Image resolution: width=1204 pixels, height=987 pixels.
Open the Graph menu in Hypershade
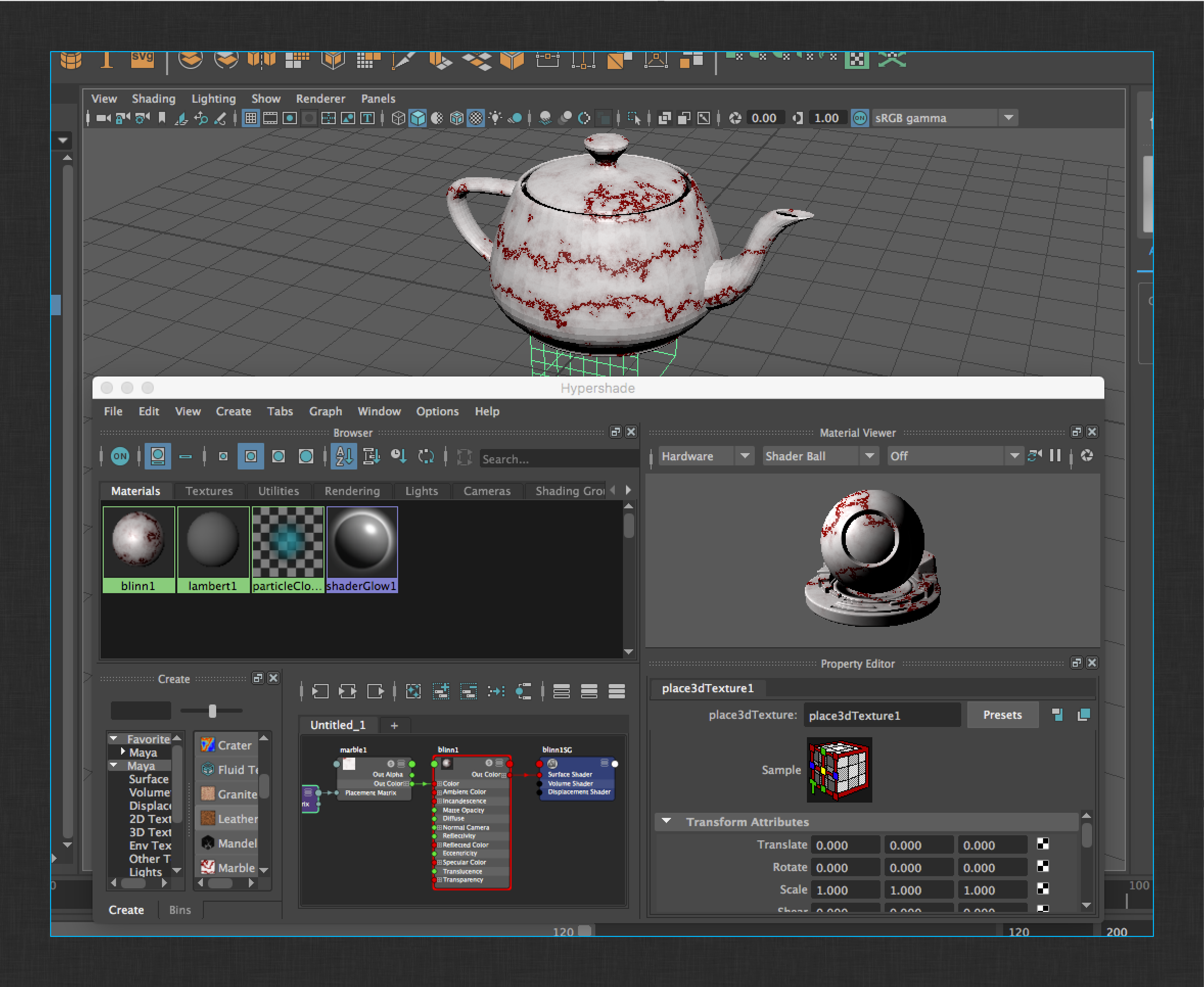pos(326,411)
